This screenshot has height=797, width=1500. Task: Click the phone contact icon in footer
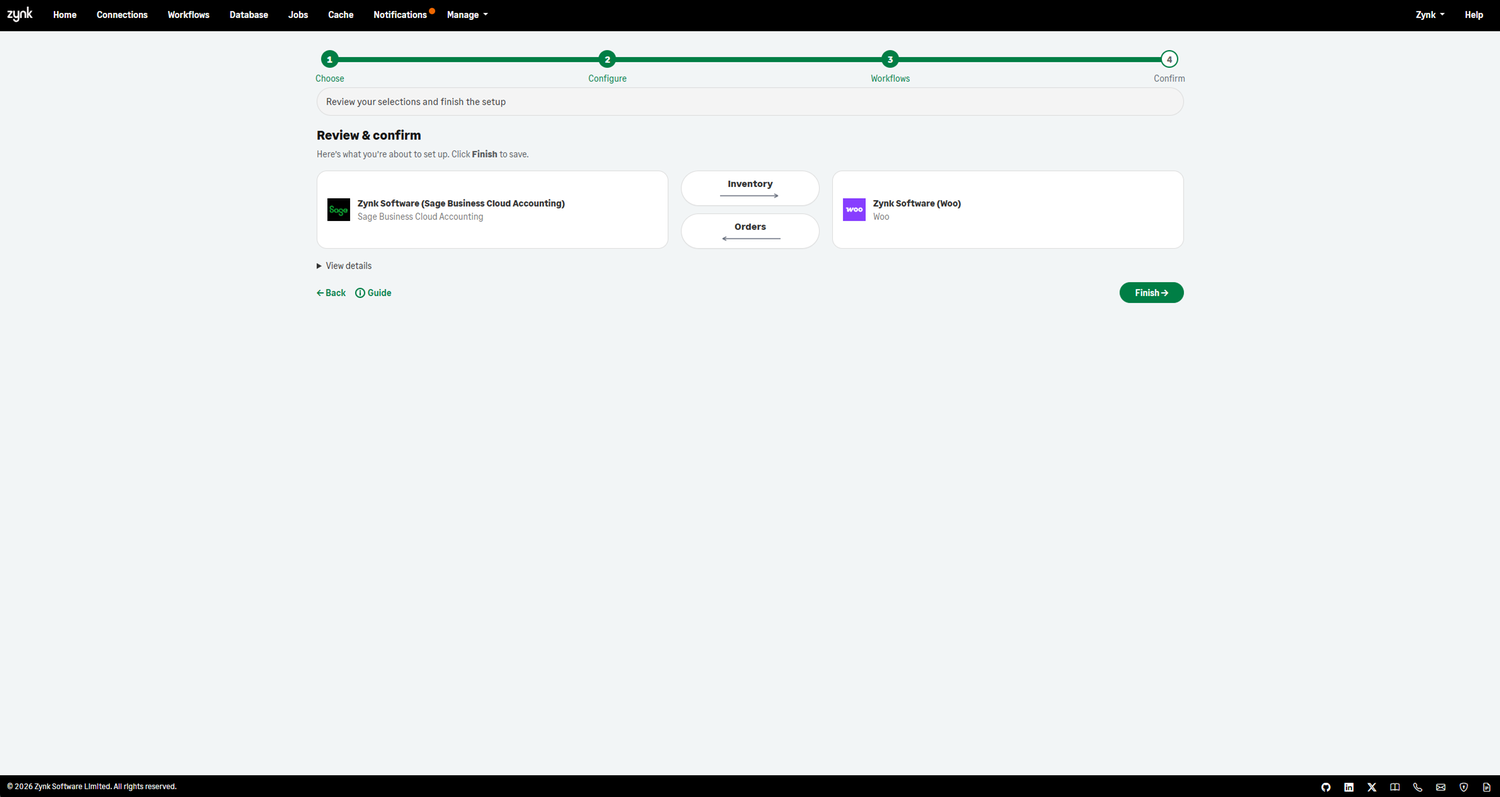click(x=1417, y=787)
